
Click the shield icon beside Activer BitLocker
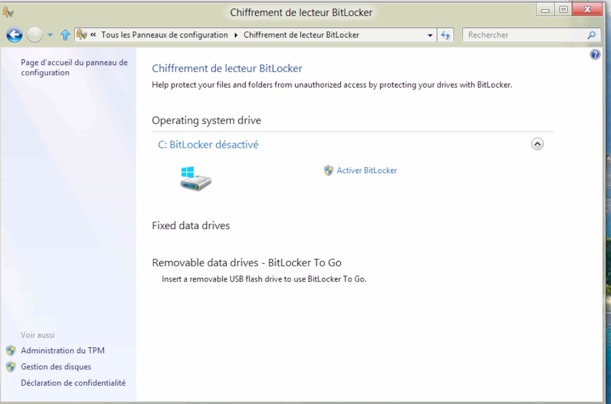[x=328, y=170]
